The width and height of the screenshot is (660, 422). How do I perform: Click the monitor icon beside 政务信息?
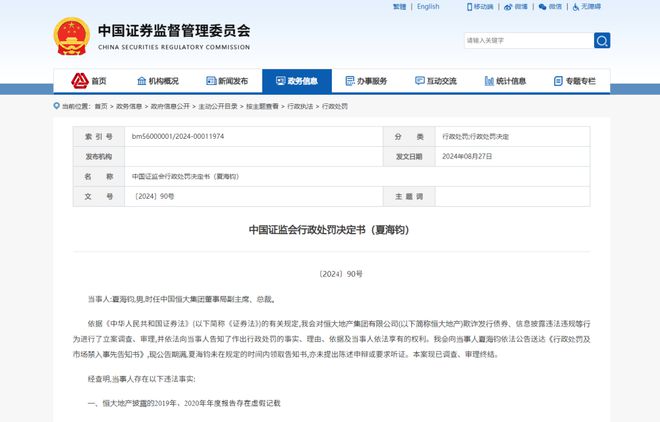coord(281,81)
